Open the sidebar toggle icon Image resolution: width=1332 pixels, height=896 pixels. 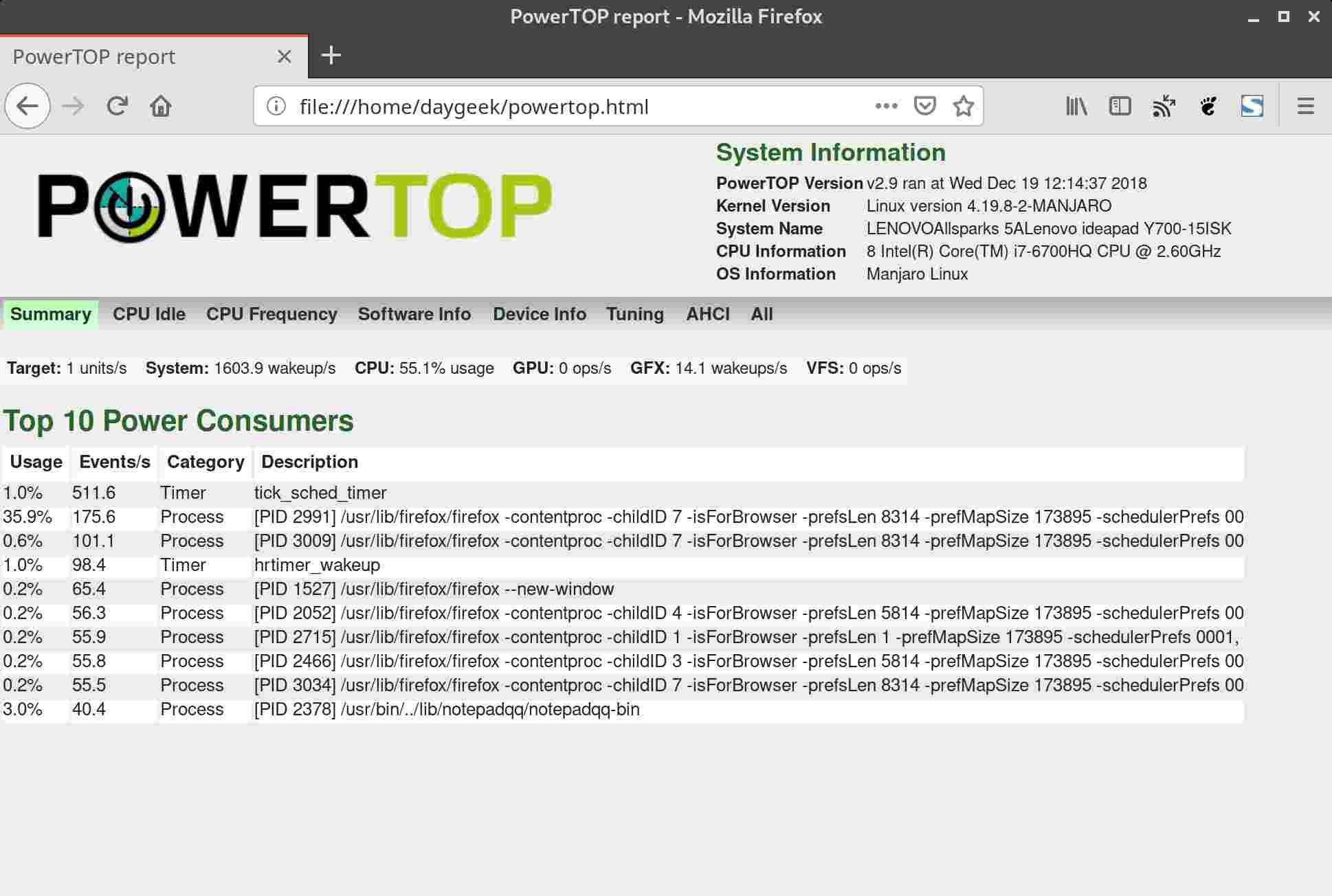click(1119, 106)
